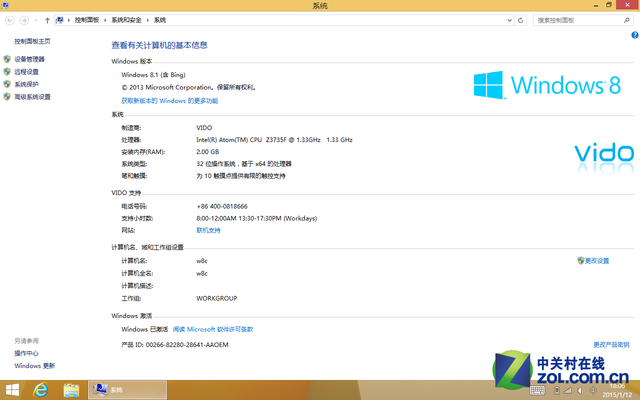Click the volume speaker tray icon

click(x=580, y=391)
